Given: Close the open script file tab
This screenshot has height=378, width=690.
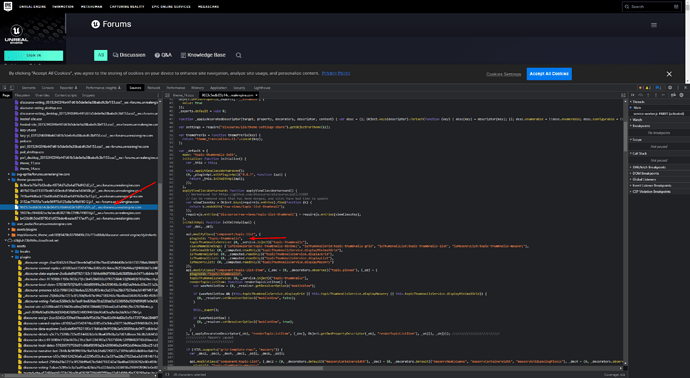Looking at the screenshot, I should click(256, 95).
